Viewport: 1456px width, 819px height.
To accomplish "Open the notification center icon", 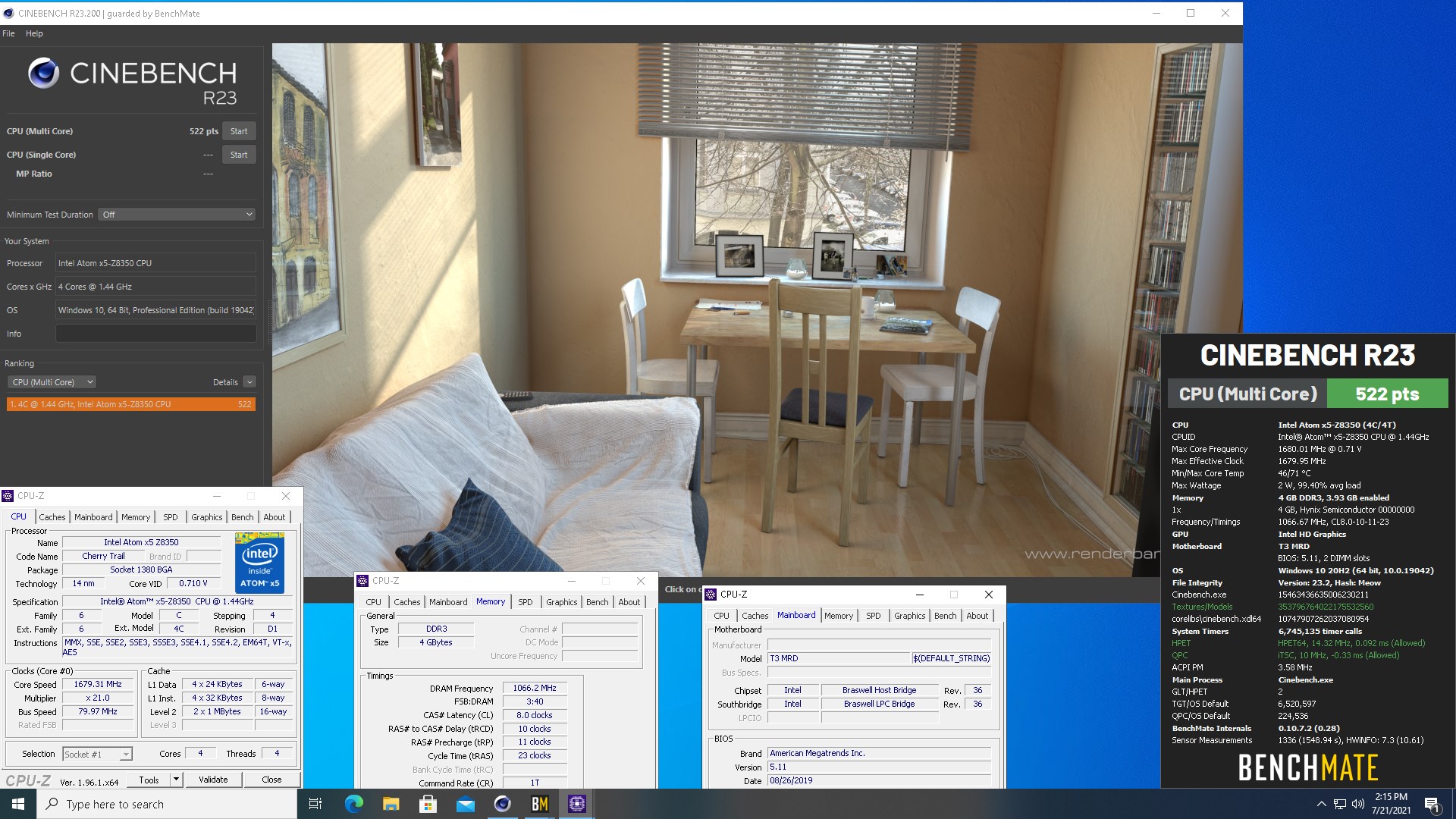I will (1432, 805).
